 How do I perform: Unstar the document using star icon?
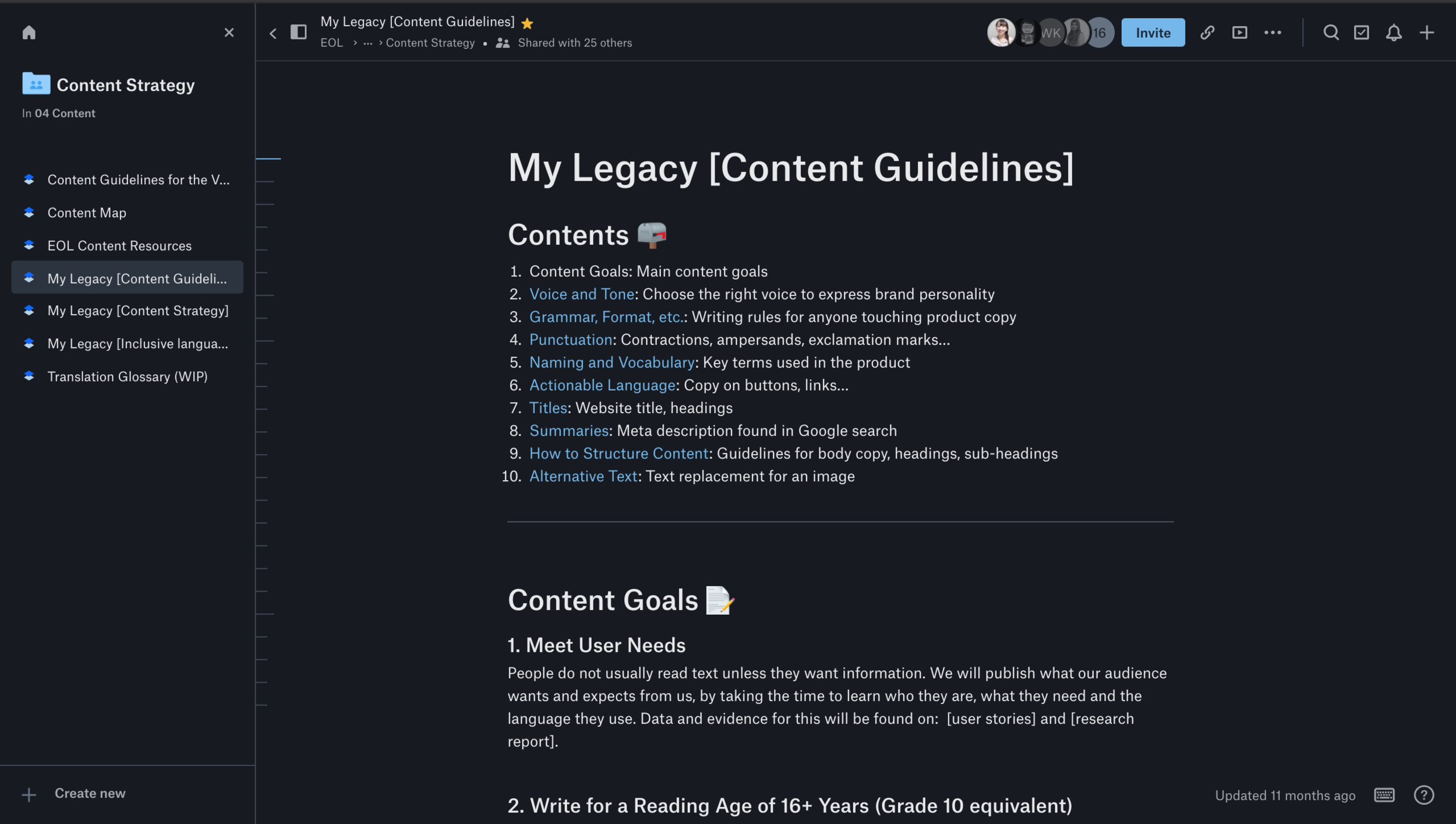(x=527, y=23)
